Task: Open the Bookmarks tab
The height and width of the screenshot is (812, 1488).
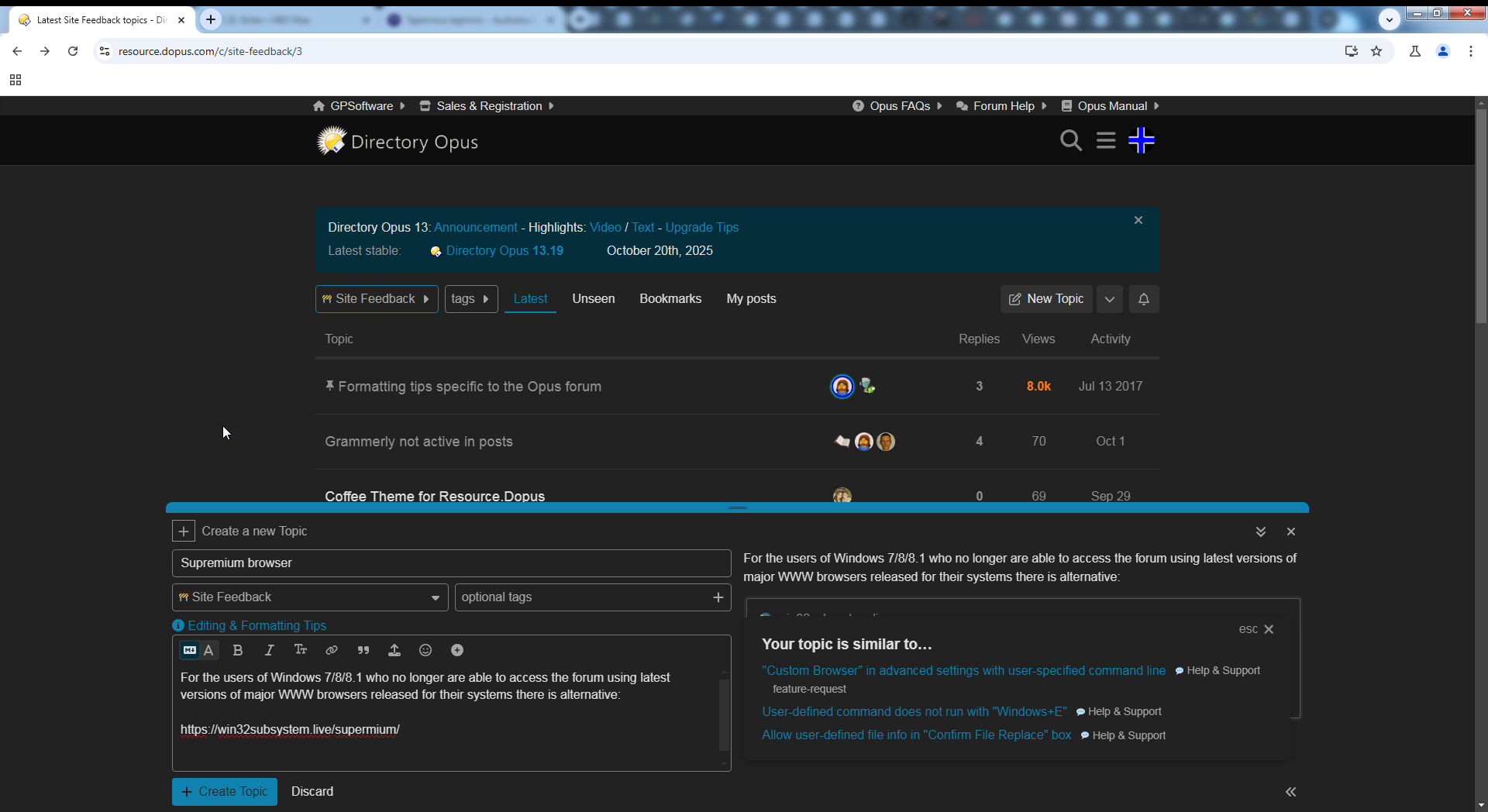Action: coord(670,299)
